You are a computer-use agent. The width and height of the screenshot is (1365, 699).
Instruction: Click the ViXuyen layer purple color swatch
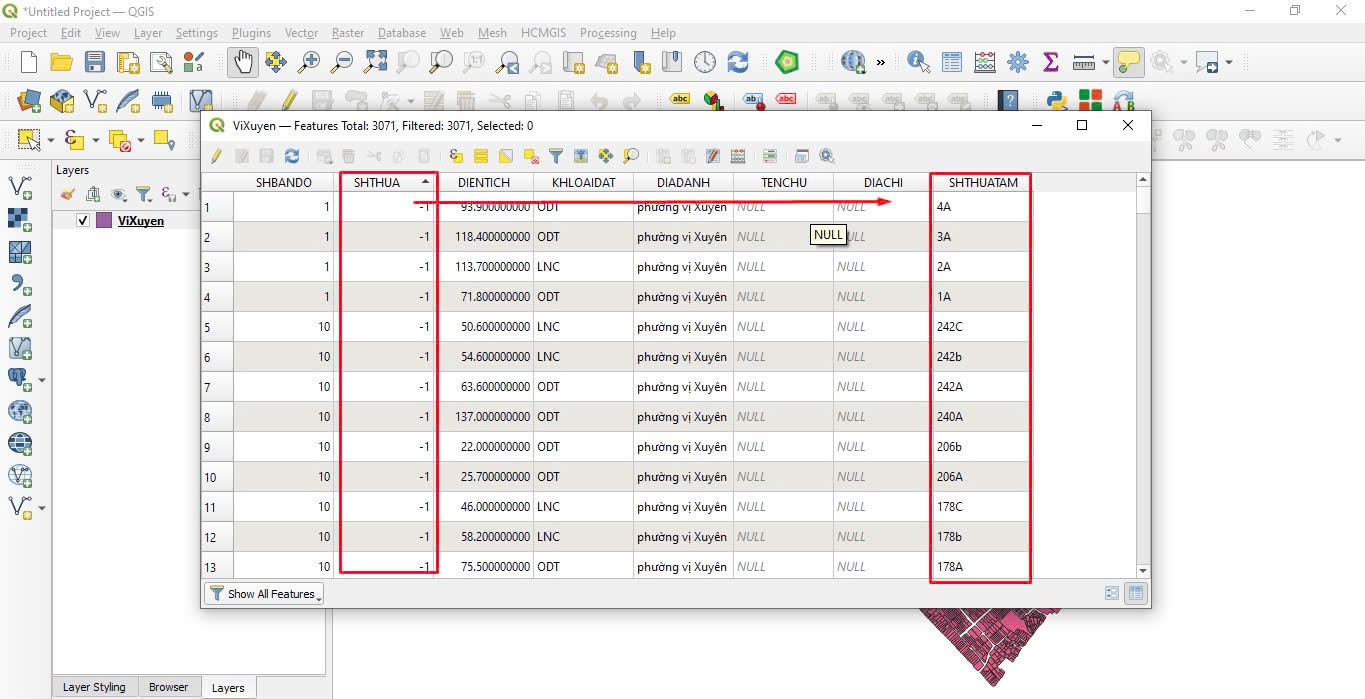[104, 221]
